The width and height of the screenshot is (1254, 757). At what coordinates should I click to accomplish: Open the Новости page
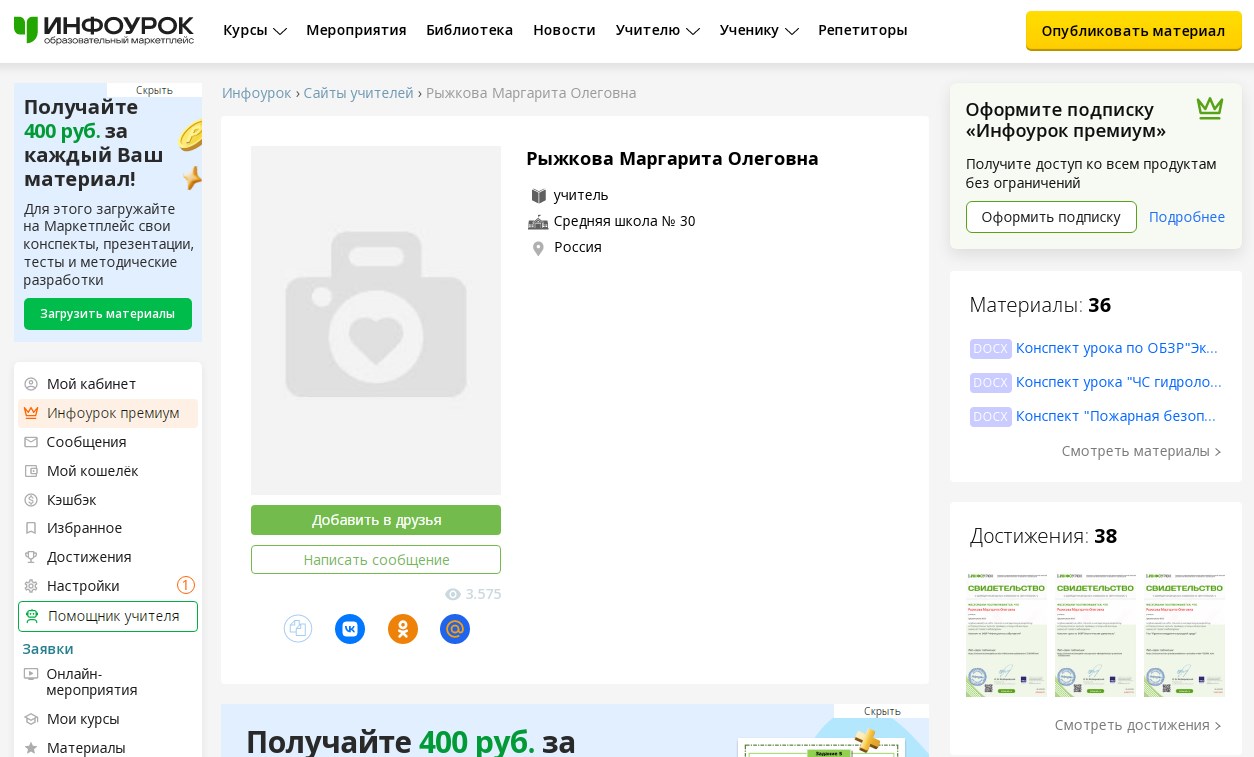(x=564, y=30)
